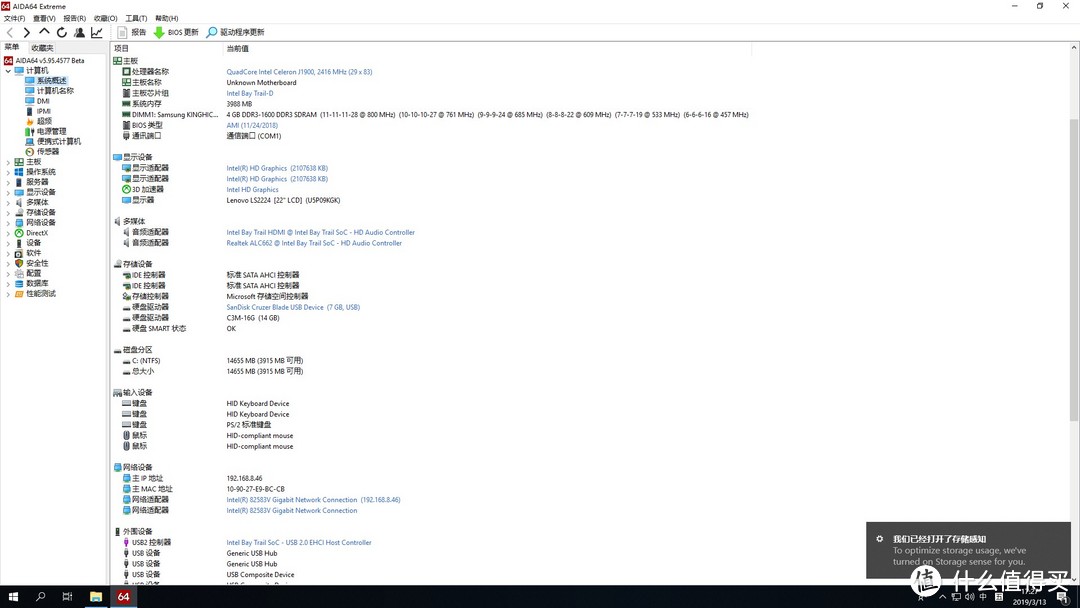This screenshot has width=1080, height=608.
Task: Open the QuadCore Intel Celeron J1900 link
Action: click(x=299, y=72)
